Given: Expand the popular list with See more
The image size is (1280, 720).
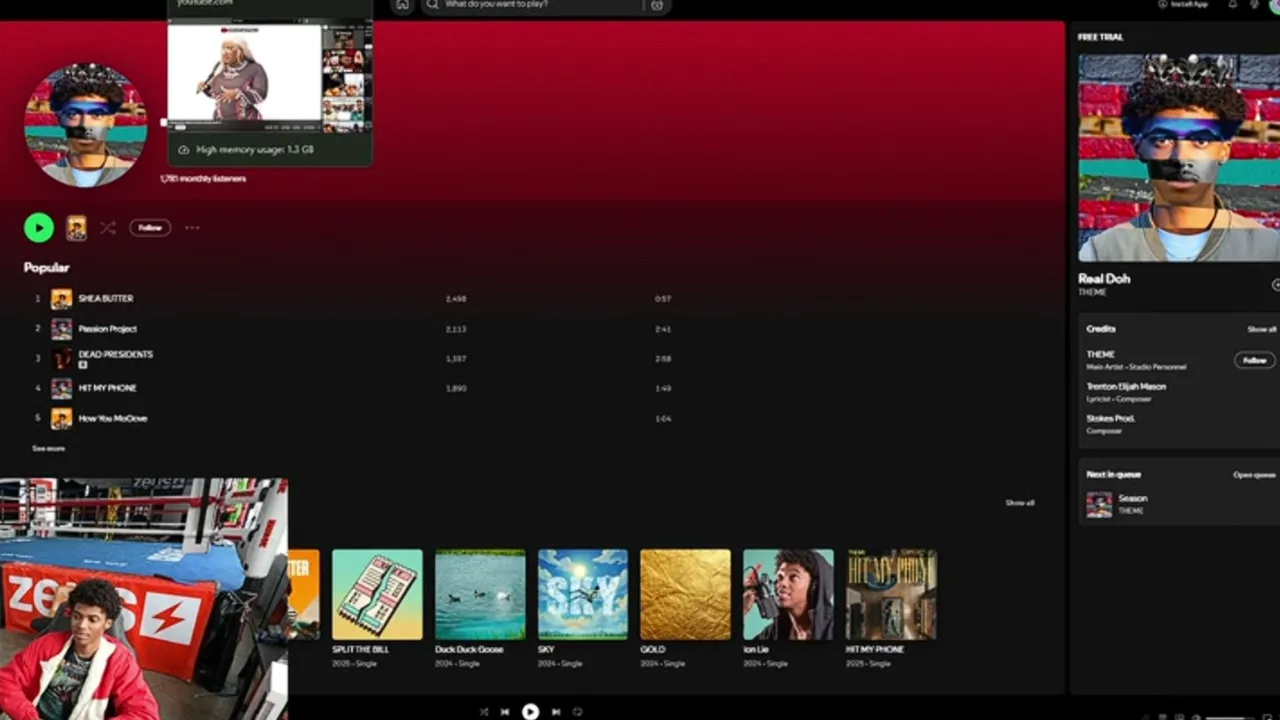Looking at the screenshot, I should coord(48,448).
